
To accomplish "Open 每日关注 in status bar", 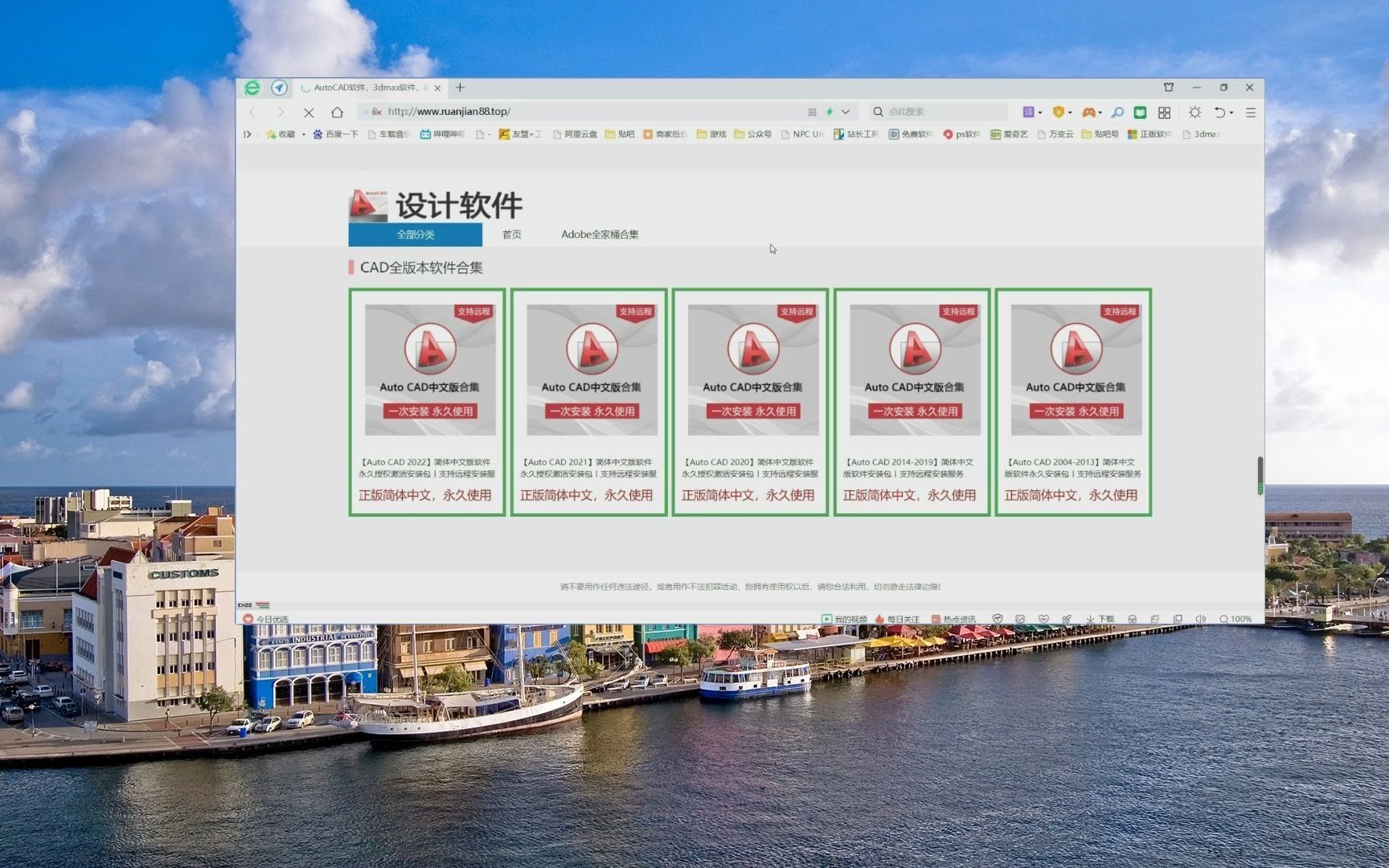I will (896, 619).
